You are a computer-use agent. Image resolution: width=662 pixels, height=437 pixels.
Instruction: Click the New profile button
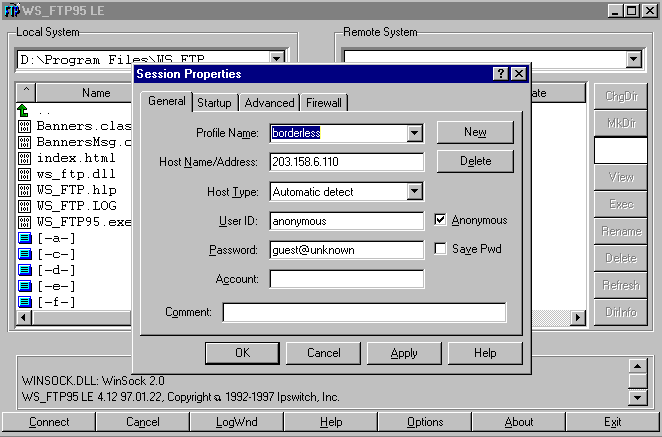point(475,132)
